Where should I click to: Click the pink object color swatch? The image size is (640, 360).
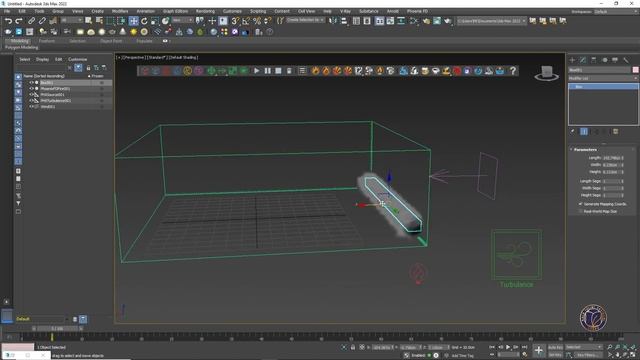(635, 70)
